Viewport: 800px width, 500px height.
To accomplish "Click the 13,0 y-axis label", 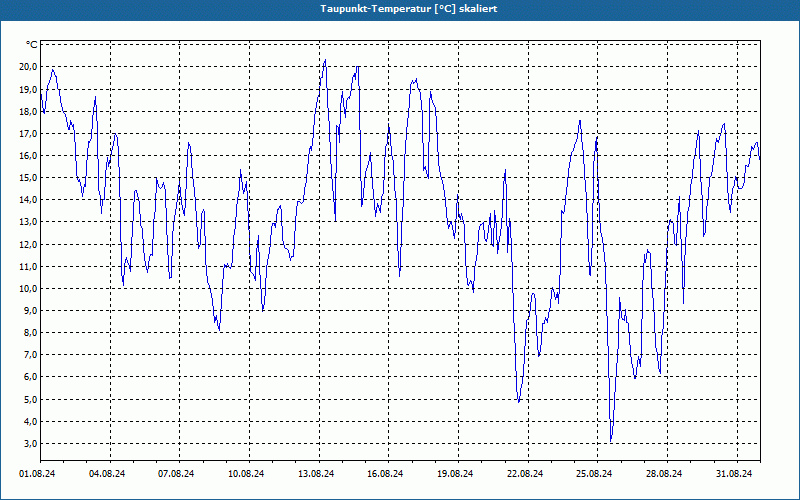I will pyautogui.click(x=28, y=222).
